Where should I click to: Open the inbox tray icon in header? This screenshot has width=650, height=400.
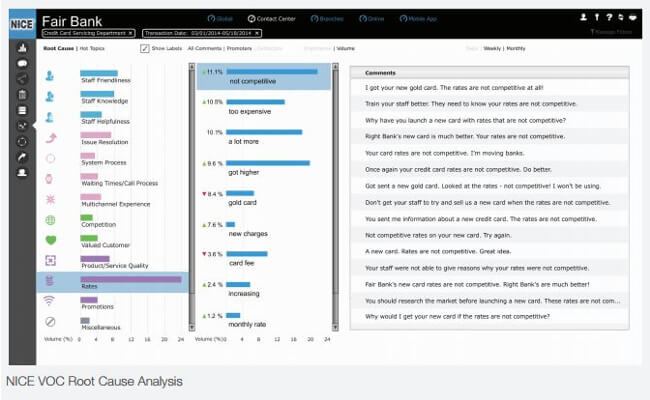pyautogui.click(x=633, y=17)
